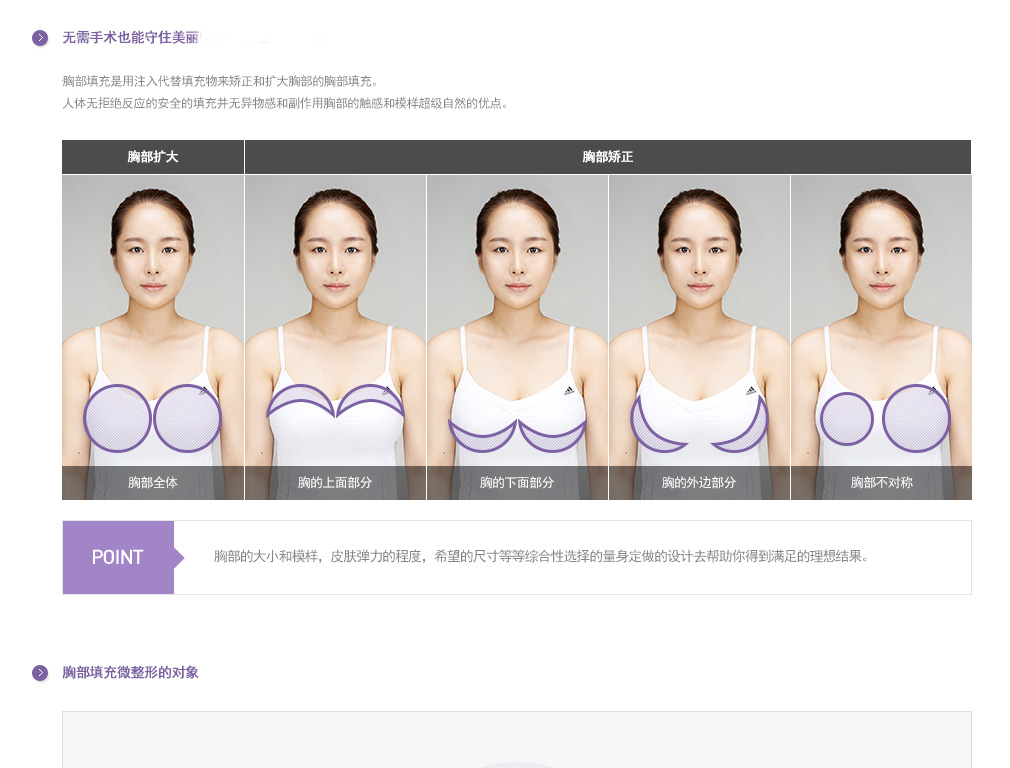Open the 胸的外边部分 image panel
The height and width of the screenshot is (768, 1010).
coord(700,337)
